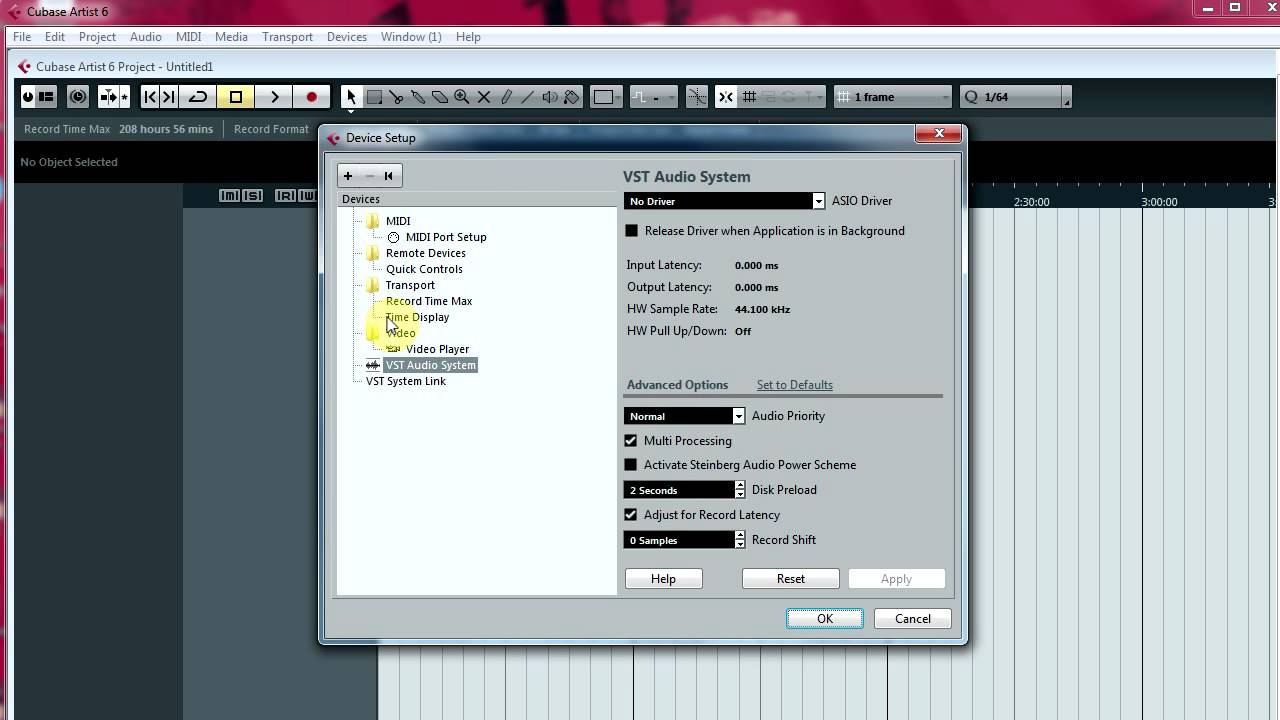Click the Reset button
The height and width of the screenshot is (720, 1280).
(790, 579)
